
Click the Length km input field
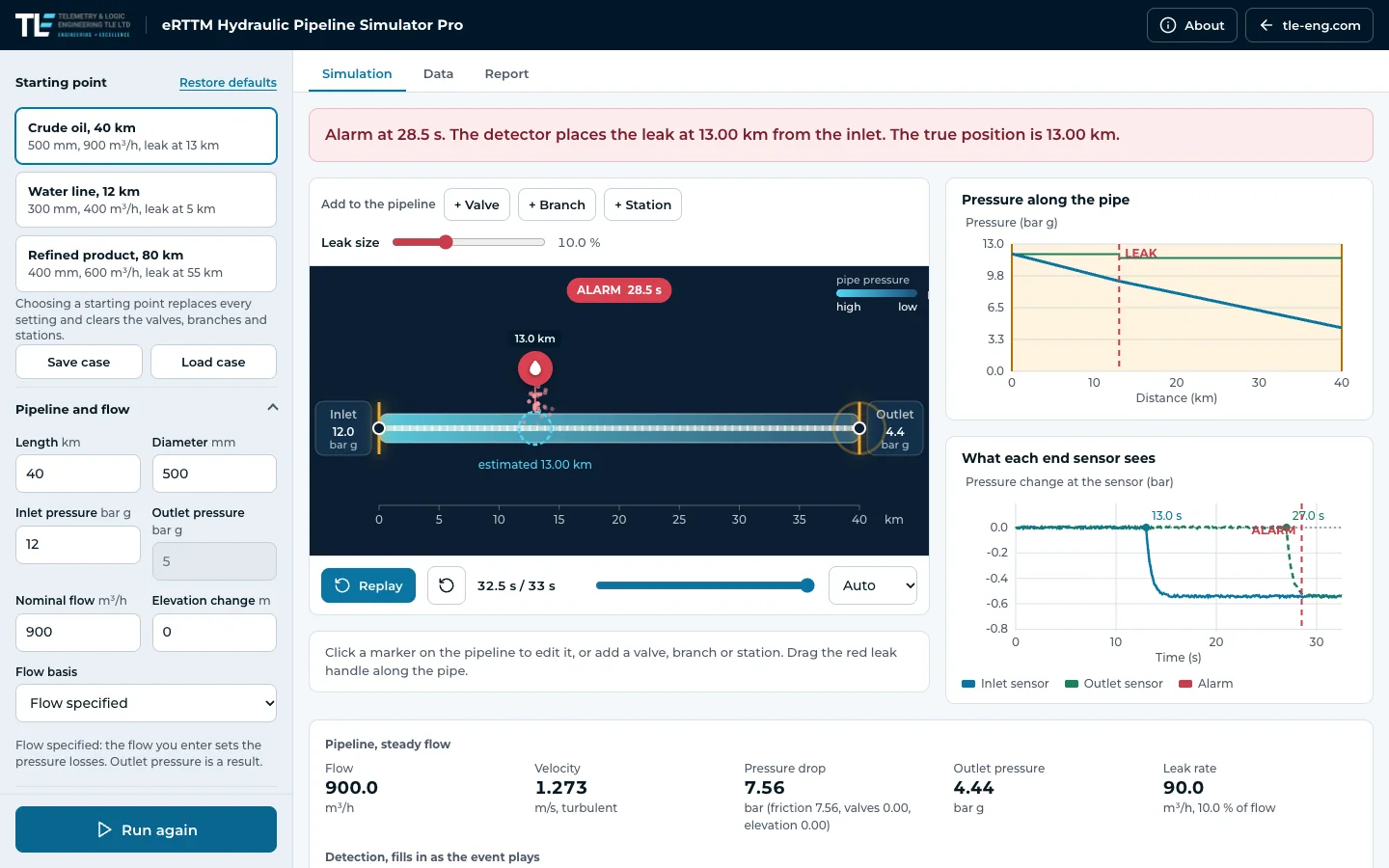[x=78, y=474]
